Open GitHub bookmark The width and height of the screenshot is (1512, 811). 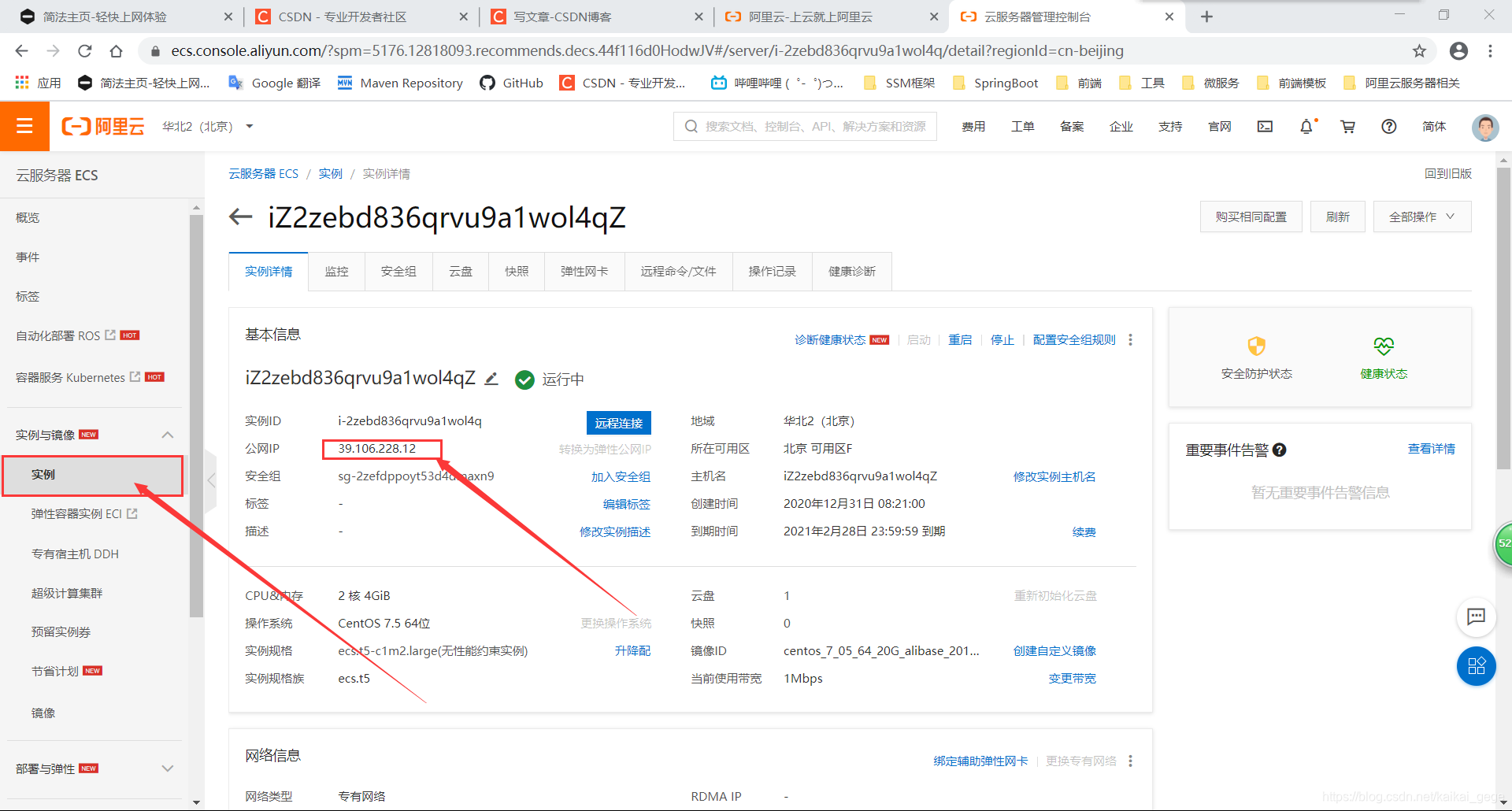pyautogui.click(x=511, y=83)
